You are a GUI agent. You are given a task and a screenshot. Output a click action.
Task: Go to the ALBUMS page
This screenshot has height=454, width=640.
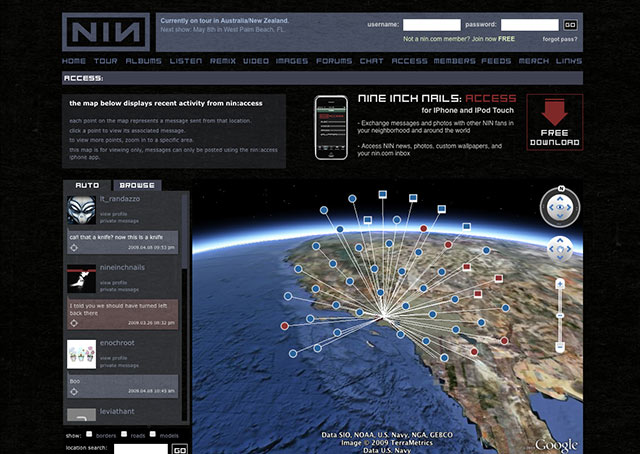pos(143,61)
